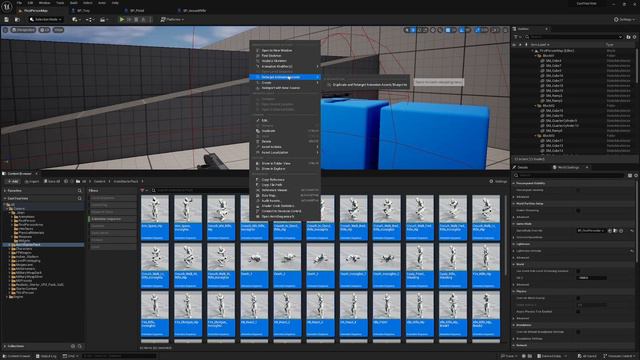The height and width of the screenshot is (360, 640).
Task: Click the search icon in Favorites header
Action: [x=80, y=191]
